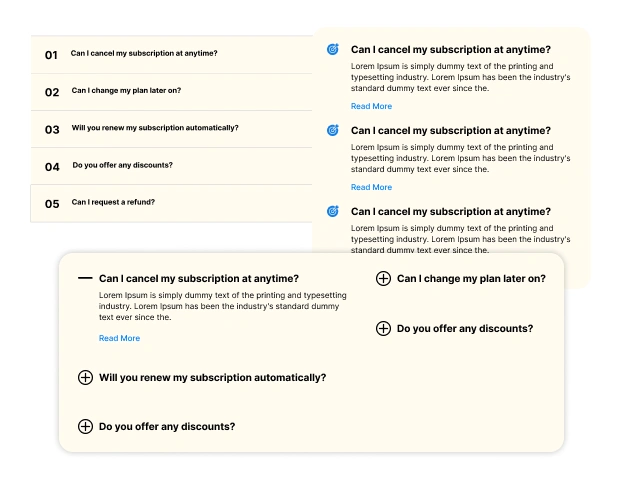Image resolution: width=621 pixels, height=479 pixels.
Task: Expand "Can I change my plan later on?" plus icon
Action: pos(383,278)
